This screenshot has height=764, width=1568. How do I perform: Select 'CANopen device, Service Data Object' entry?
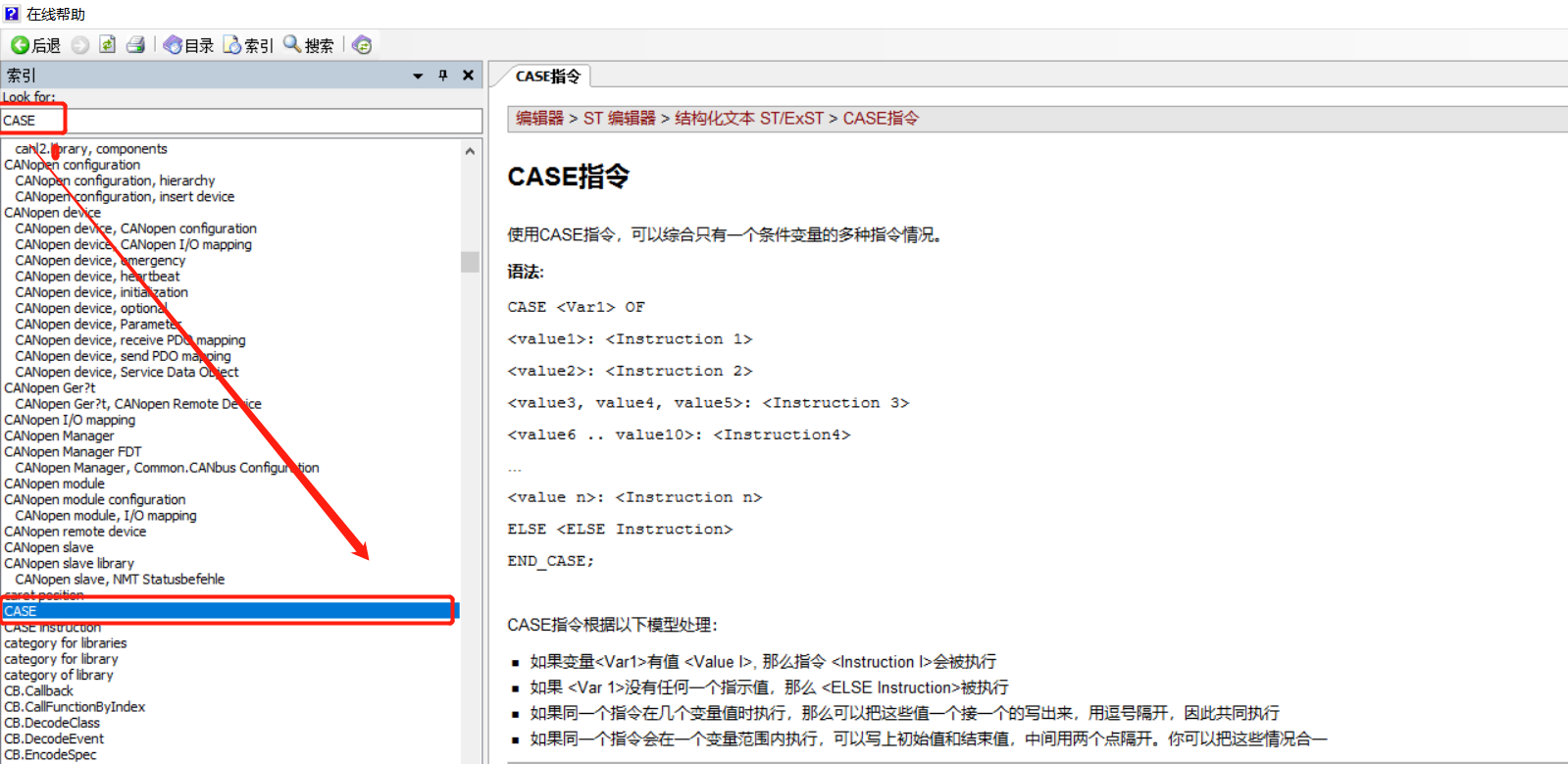coord(126,373)
